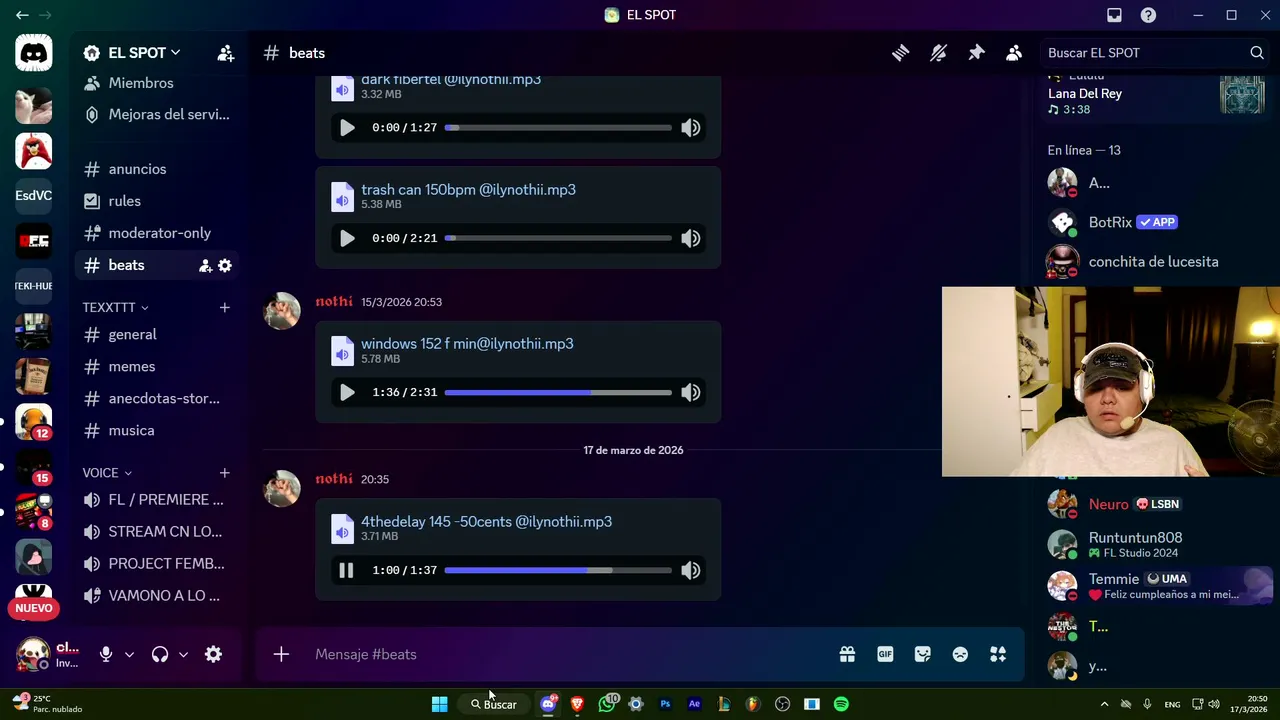The height and width of the screenshot is (720, 1280).
Task: Add channel to the VOICE category
Action: (x=225, y=473)
